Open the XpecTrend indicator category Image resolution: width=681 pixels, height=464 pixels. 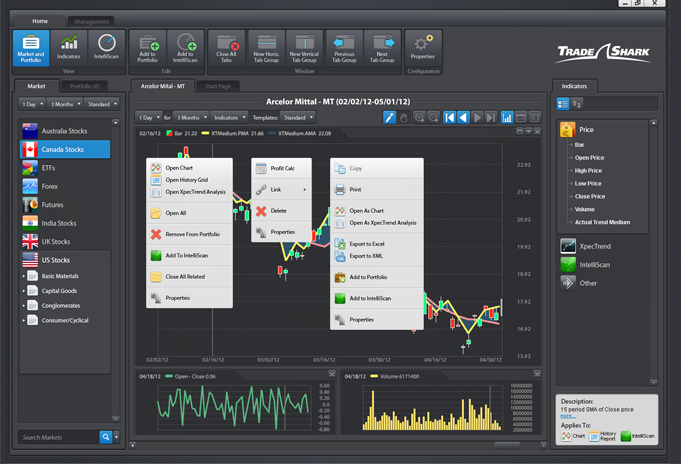pos(595,246)
